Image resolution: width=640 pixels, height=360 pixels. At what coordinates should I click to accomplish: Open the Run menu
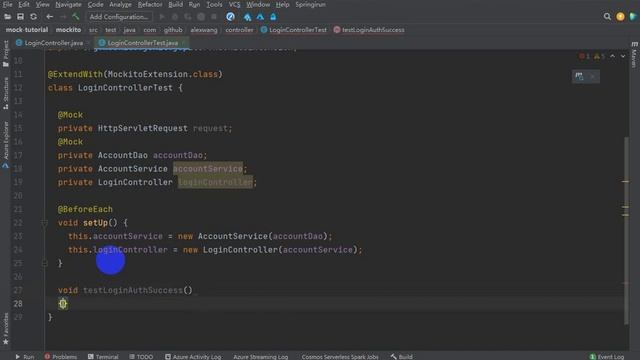tap(194, 4)
